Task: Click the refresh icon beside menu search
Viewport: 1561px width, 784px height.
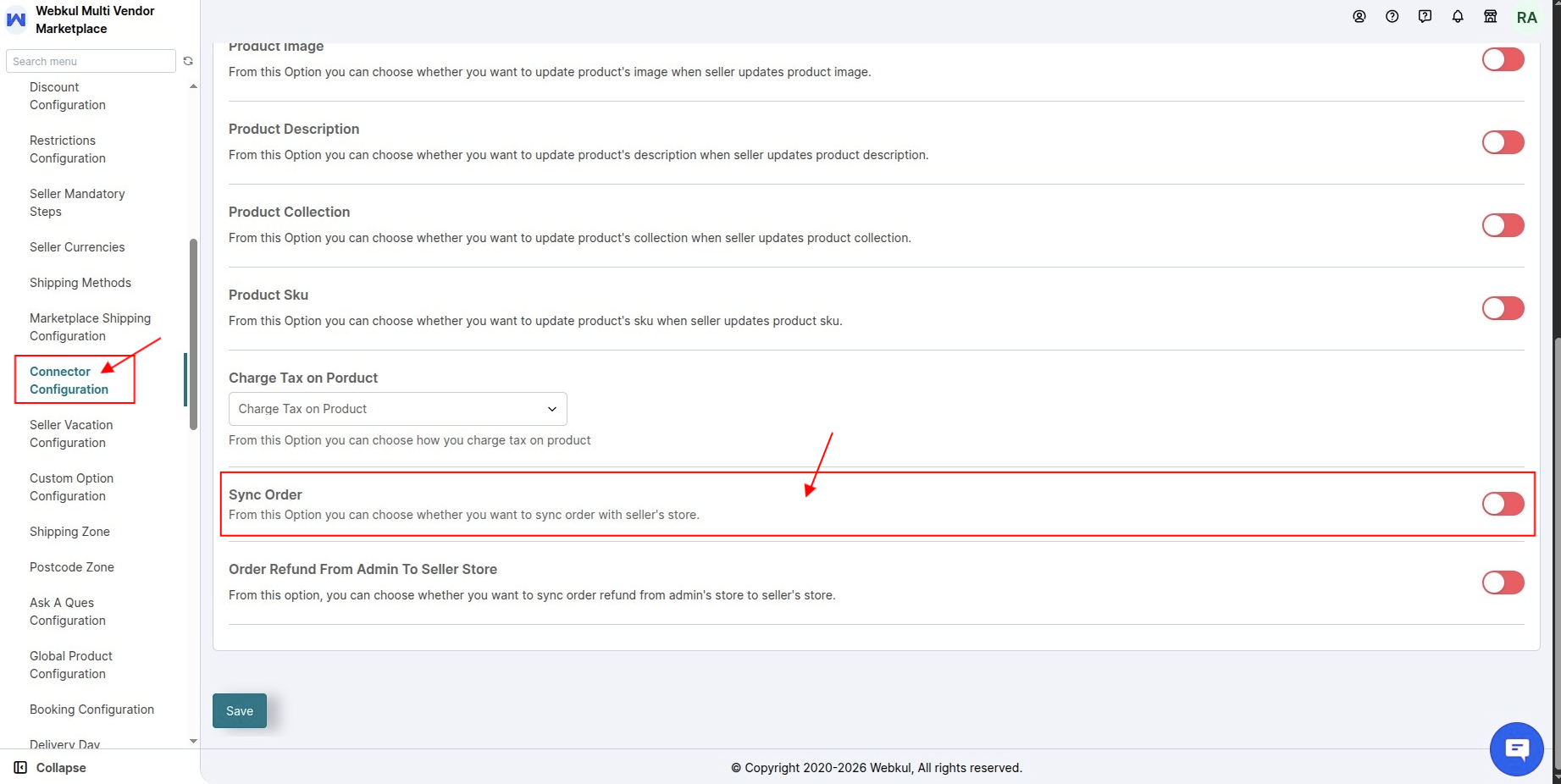Action: pos(188,61)
